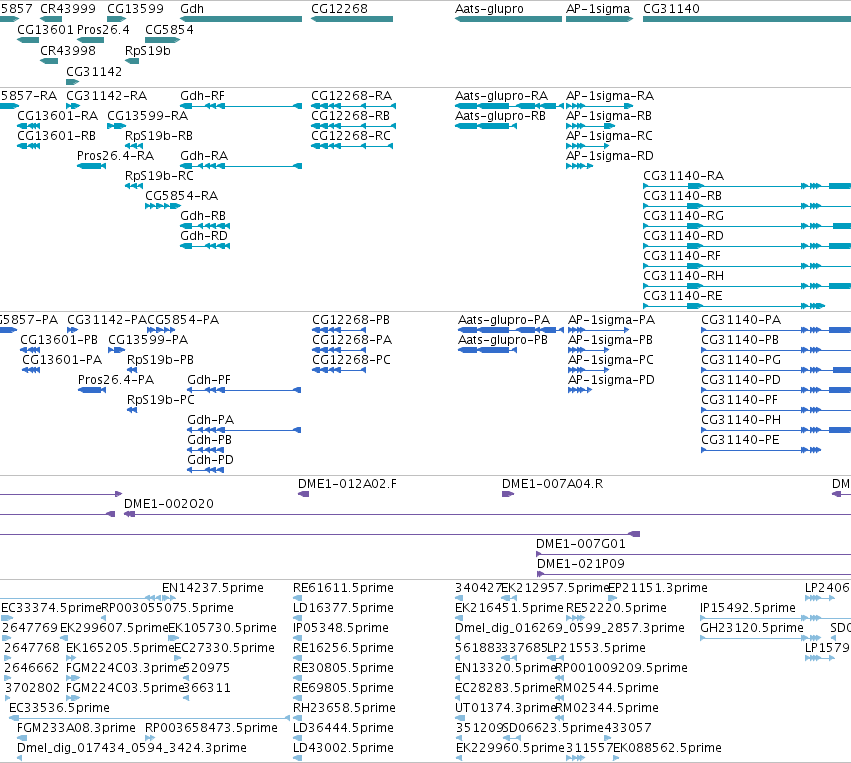Select the DME1-021P09 clone label

[x=581, y=564]
